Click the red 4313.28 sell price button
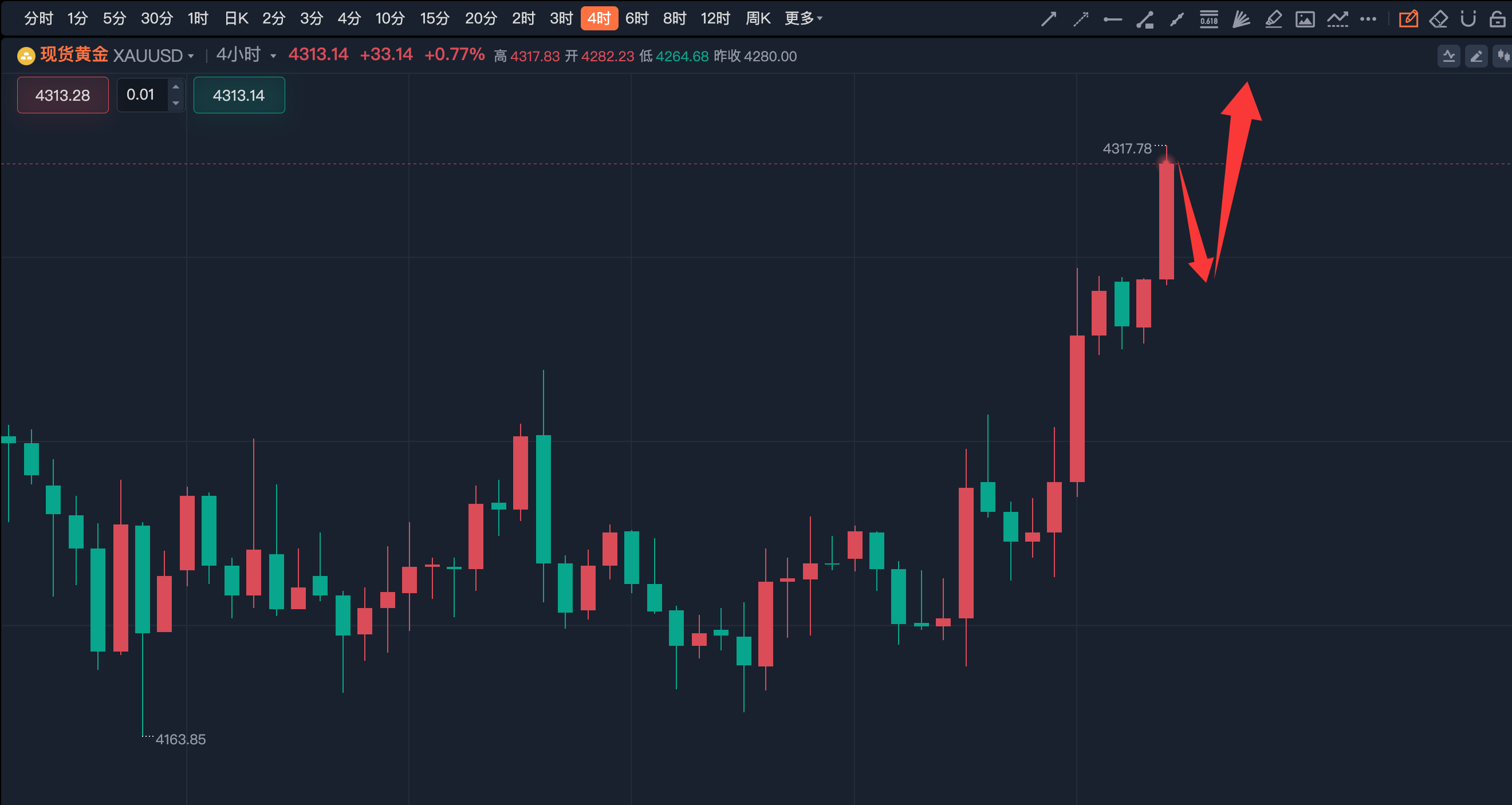Screen dimensions: 1512x805 click(x=63, y=95)
